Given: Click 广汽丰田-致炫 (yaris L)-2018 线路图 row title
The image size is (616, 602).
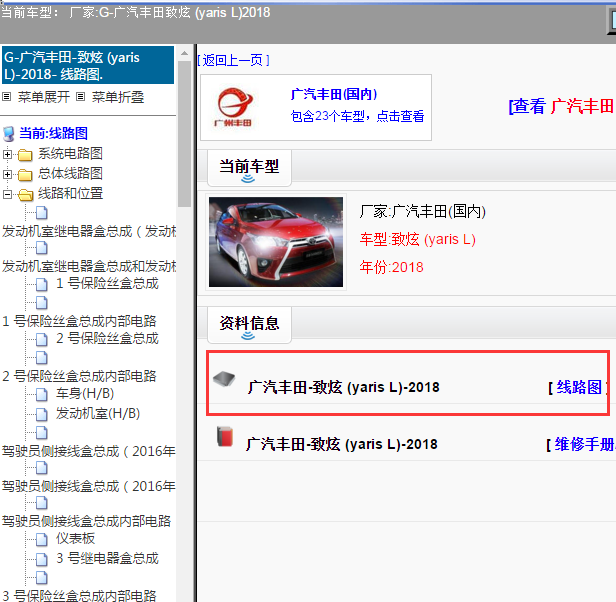Looking at the screenshot, I should tap(343, 387).
